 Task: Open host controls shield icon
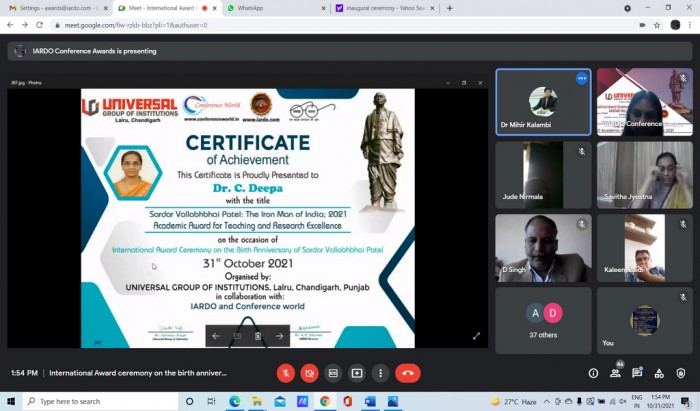click(681, 373)
